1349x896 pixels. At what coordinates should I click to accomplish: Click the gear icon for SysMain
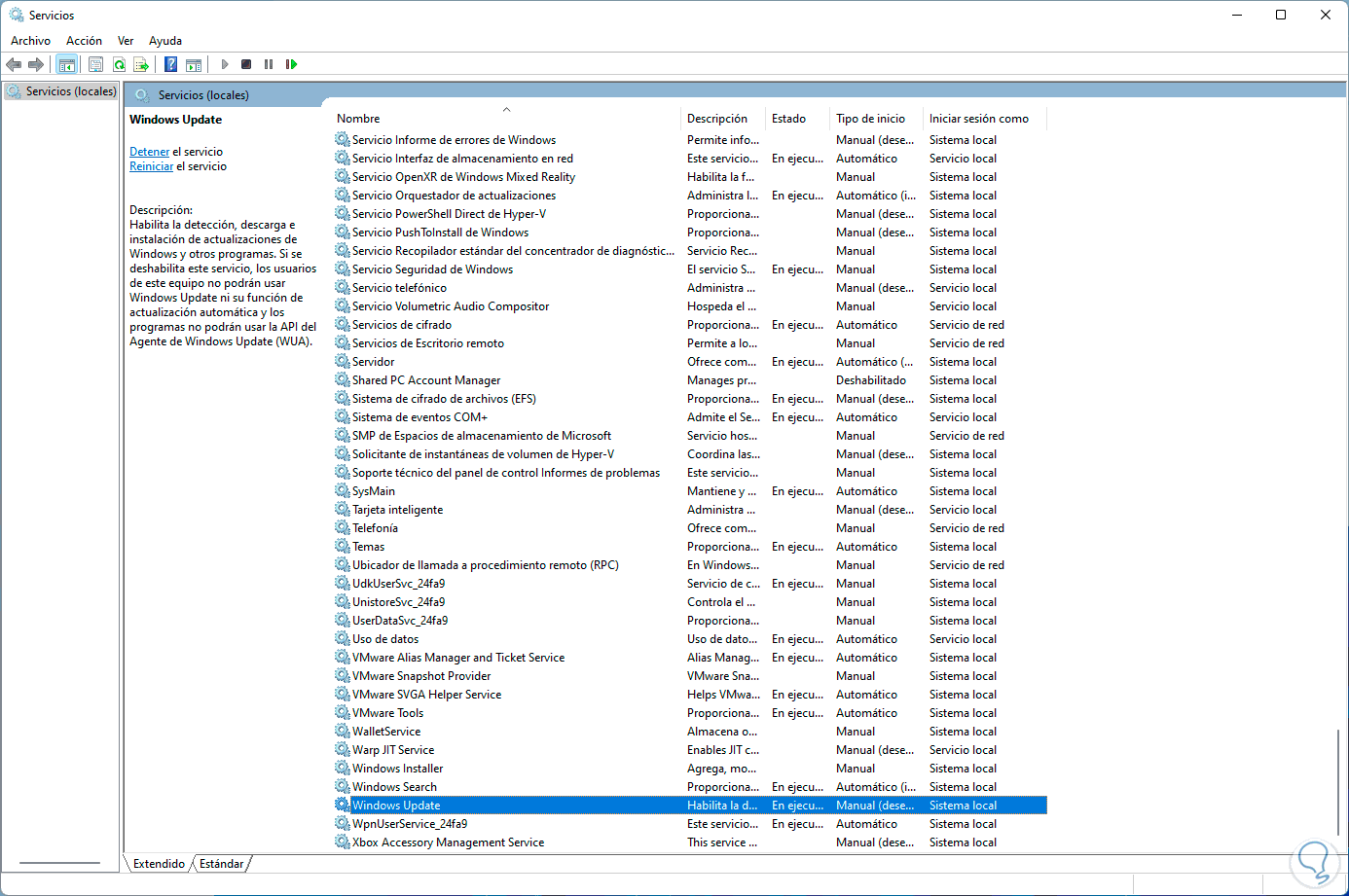pyautogui.click(x=342, y=491)
